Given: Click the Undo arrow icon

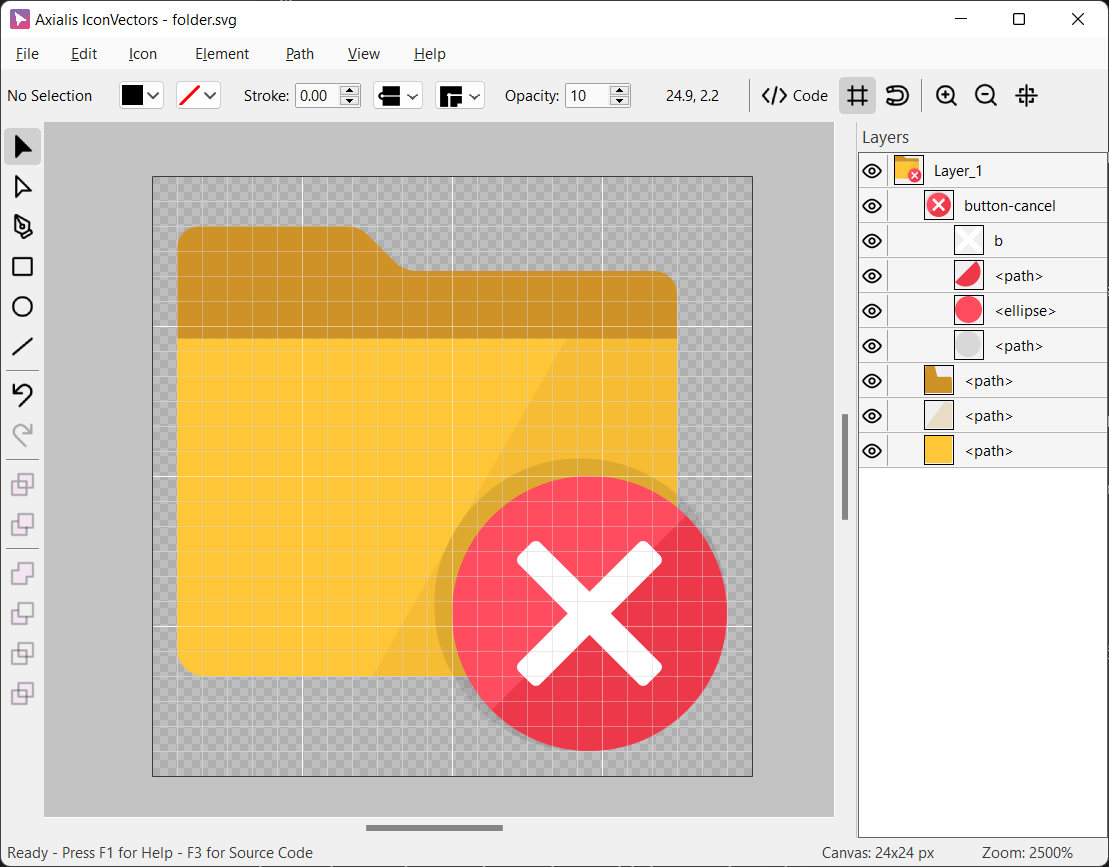Looking at the screenshot, I should pos(22,395).
